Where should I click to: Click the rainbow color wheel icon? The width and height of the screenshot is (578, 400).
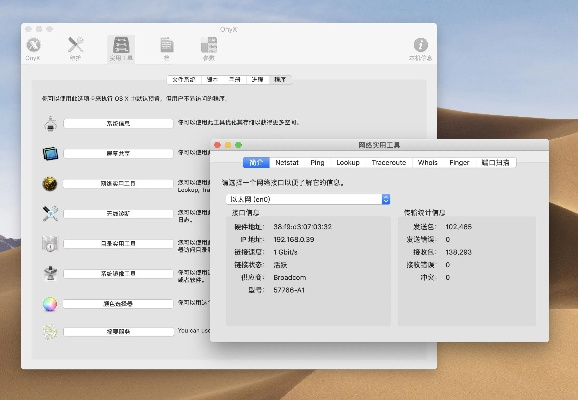pyautogui.click(x=50, y=304)
